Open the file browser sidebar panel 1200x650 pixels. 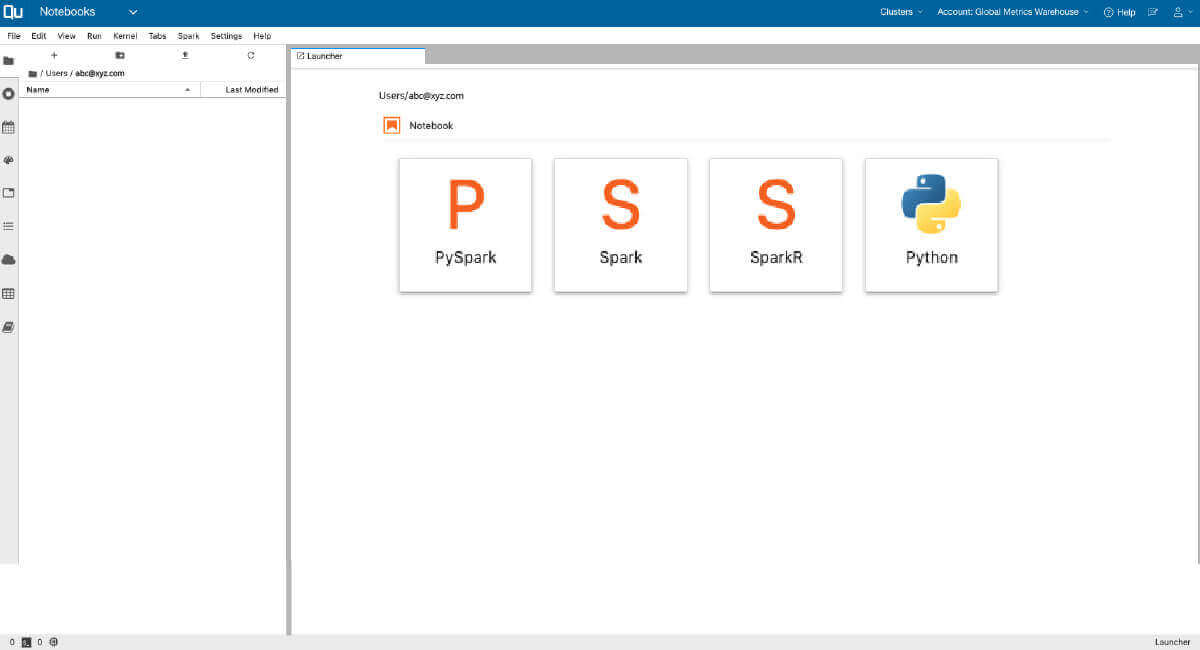(x=8, y=60)
